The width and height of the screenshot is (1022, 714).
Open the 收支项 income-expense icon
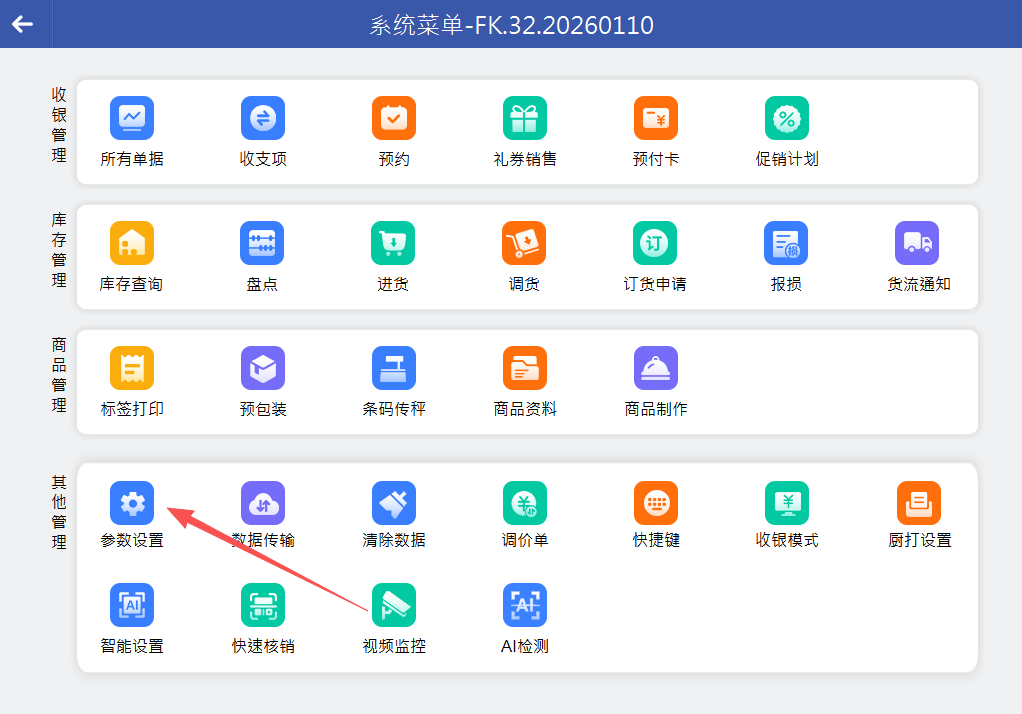tap(263, 118)
